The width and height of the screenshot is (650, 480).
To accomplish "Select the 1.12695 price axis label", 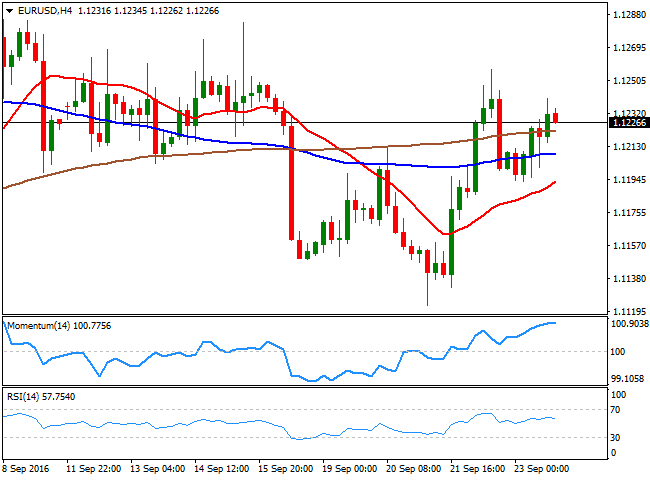I will tap(629, 48).
